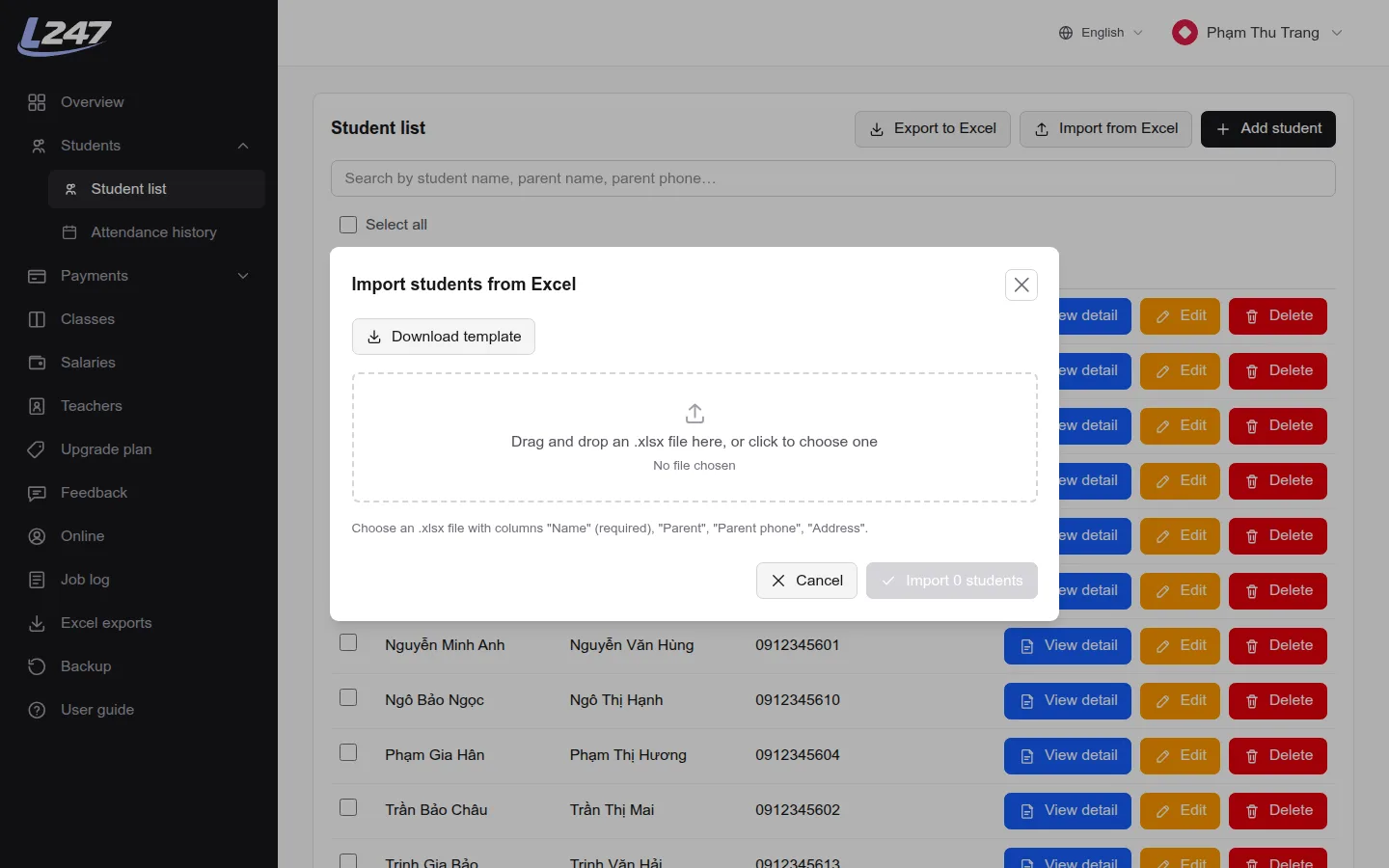The height and width of the screenshot is (868, 1389).
Task: Click the Upgrade plan tag icon
Action: (37, 449)
